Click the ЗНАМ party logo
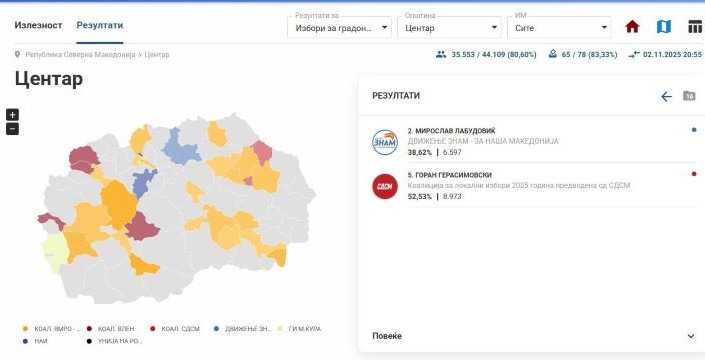This screenshot has width=705, height=360. tap(385, 142)
